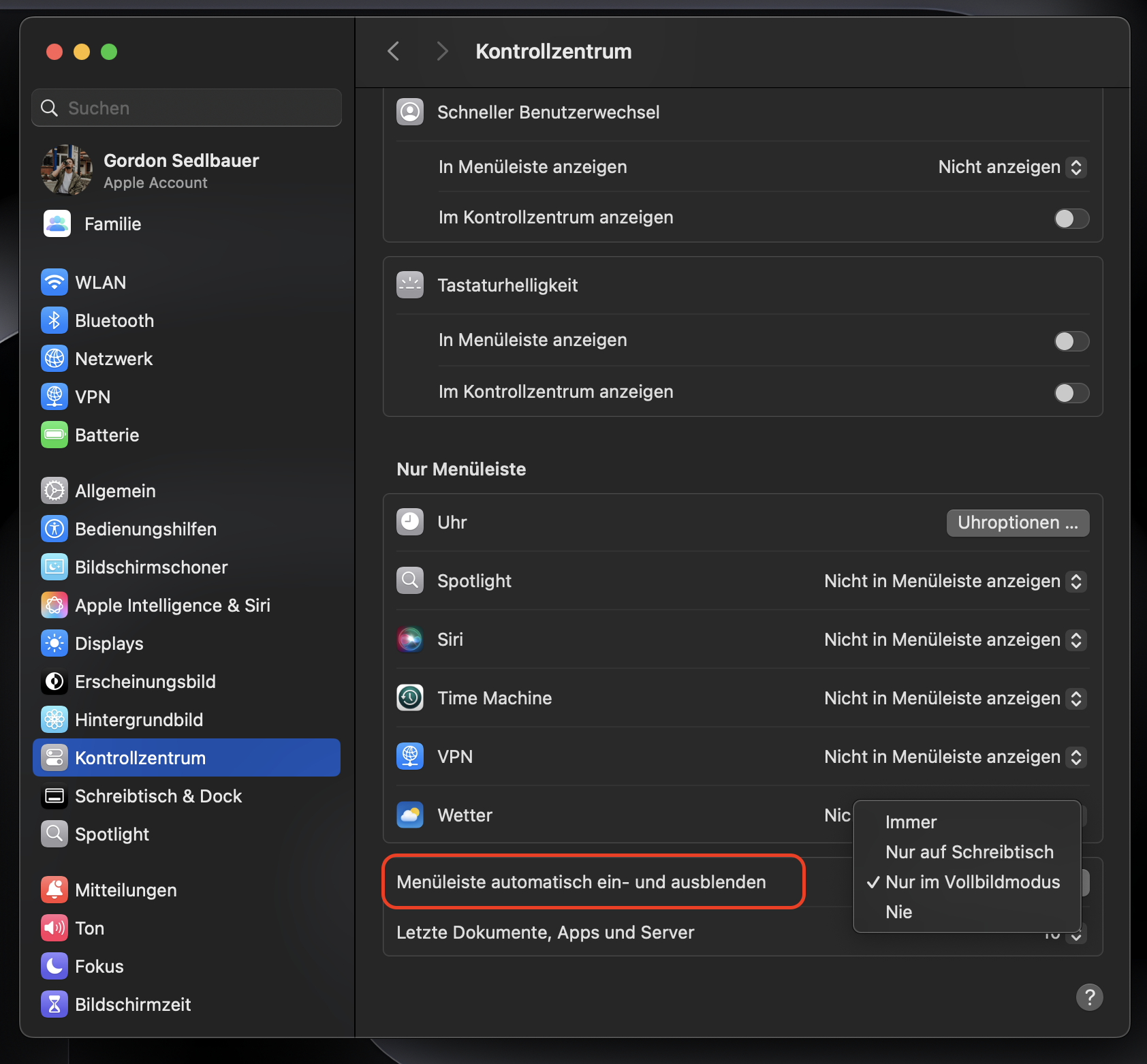Open the help question mark button
Image resolution: width=1147 pixels, height=1064 pixels.
1089,997
